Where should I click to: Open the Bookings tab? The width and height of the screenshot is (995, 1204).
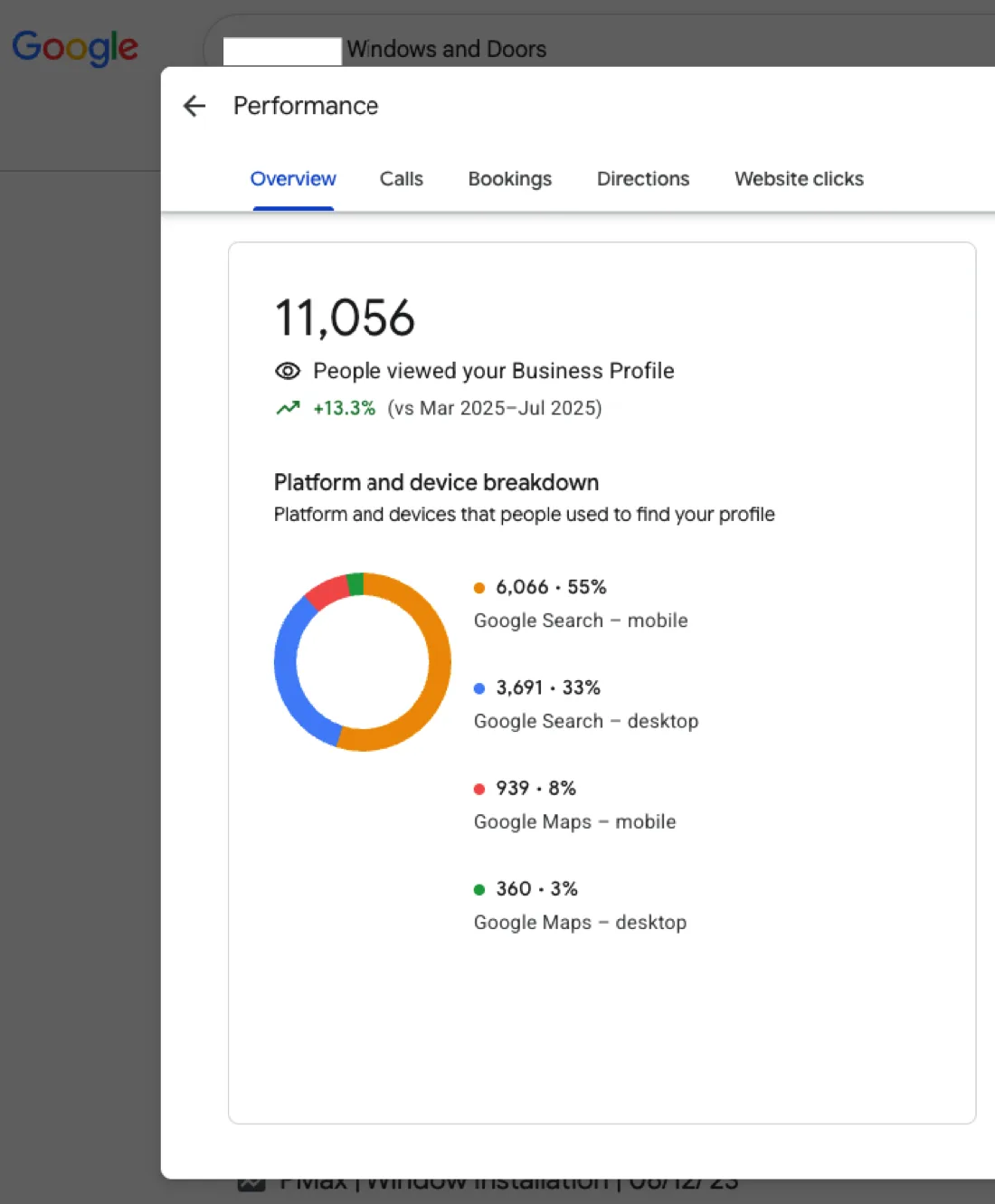510,179
